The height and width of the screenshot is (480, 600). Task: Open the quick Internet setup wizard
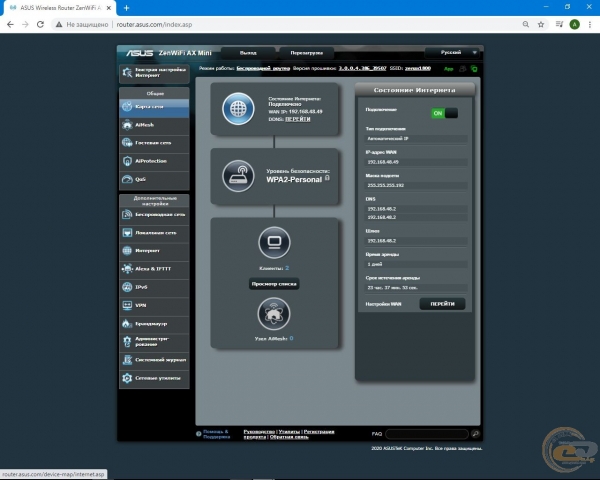154,73
